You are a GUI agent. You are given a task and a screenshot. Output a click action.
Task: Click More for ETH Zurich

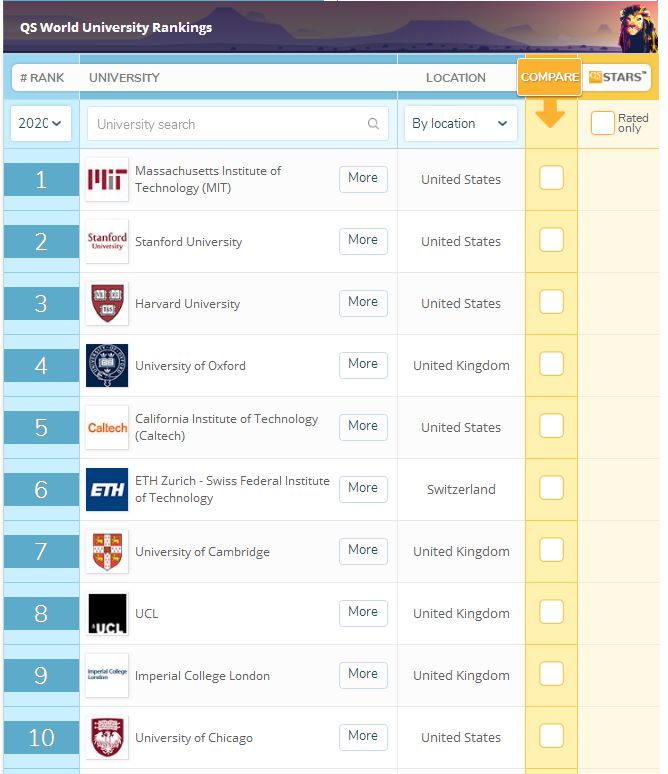[363, 489]
